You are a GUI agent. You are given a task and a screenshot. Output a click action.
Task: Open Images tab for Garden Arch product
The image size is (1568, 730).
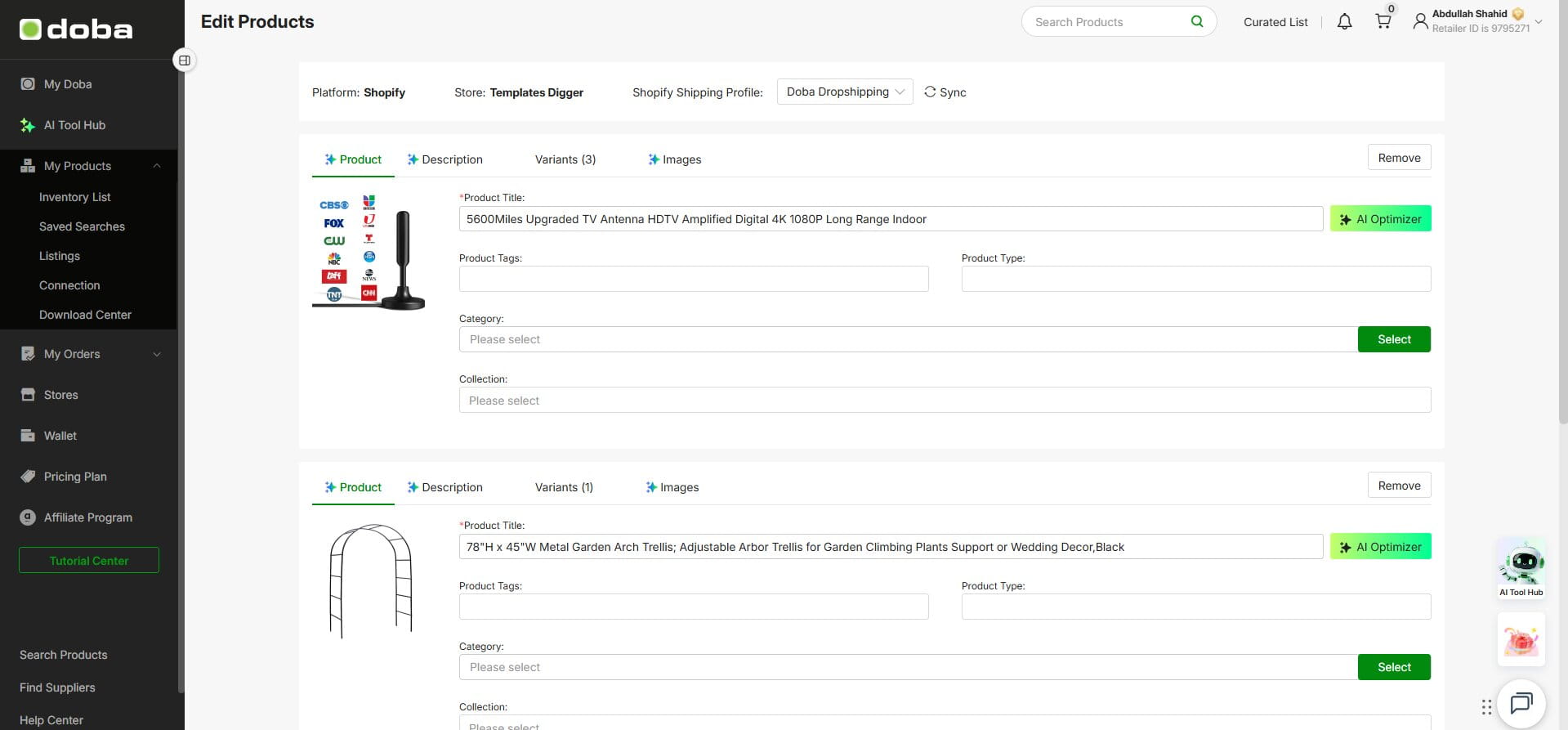pos(672,487)
